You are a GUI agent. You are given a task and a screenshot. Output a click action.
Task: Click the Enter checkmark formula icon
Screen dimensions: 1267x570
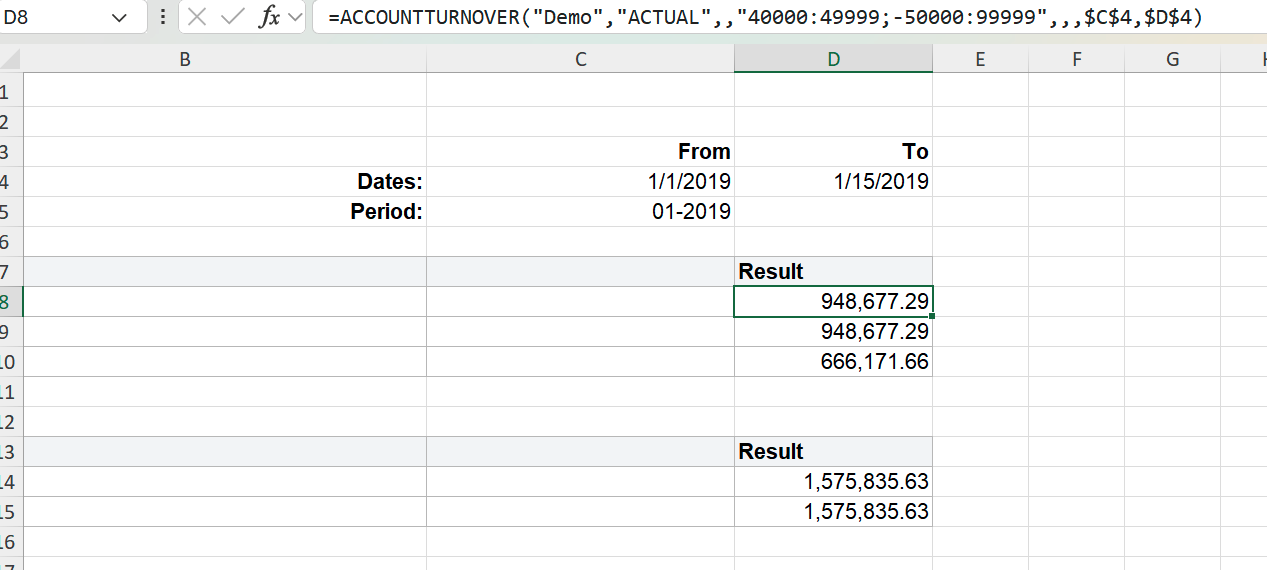click(232, 17)
